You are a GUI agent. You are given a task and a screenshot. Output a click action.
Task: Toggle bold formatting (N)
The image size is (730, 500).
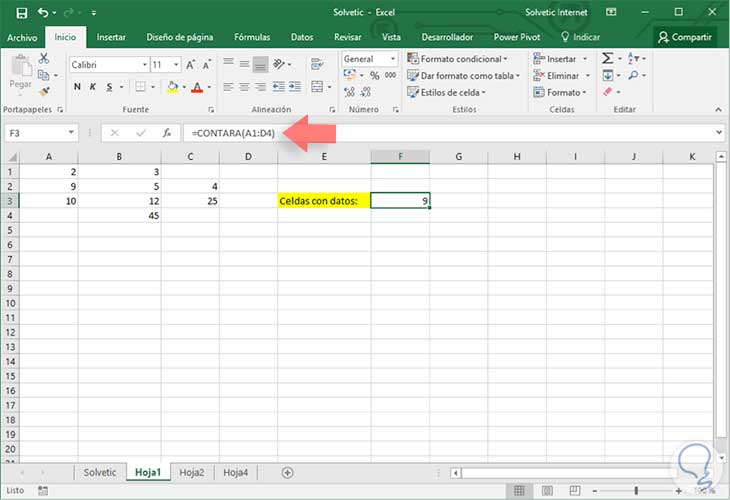(x=77, y=87)
